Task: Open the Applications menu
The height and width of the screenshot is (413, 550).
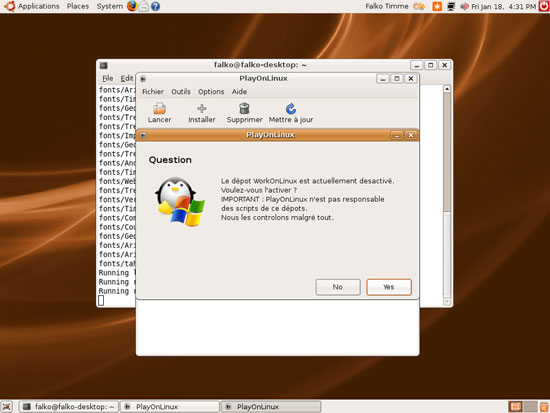Action: click(39, 6)
